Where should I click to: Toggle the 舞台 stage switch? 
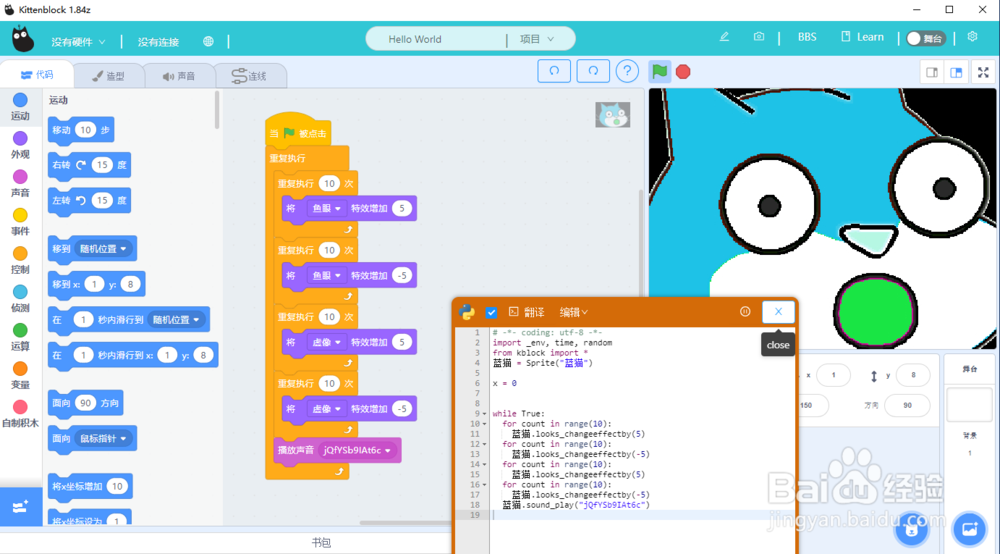coord(925,38)
